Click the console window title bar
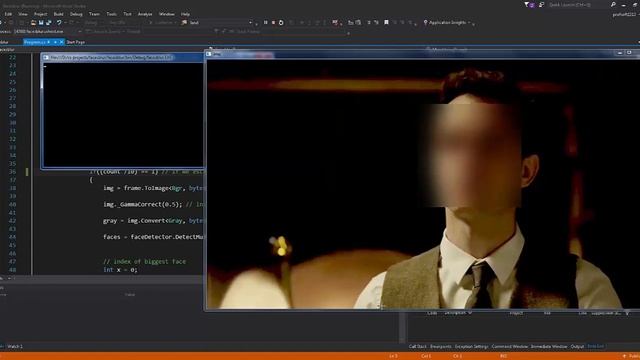The image size is (640, 360). click(x=122, y=58)
